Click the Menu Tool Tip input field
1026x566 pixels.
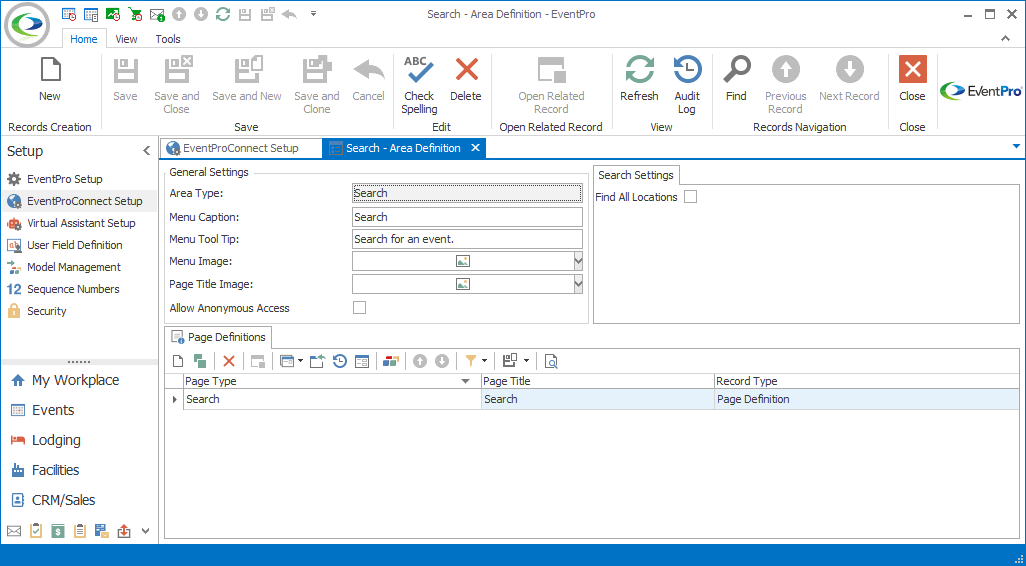click(x=467, y=239)
